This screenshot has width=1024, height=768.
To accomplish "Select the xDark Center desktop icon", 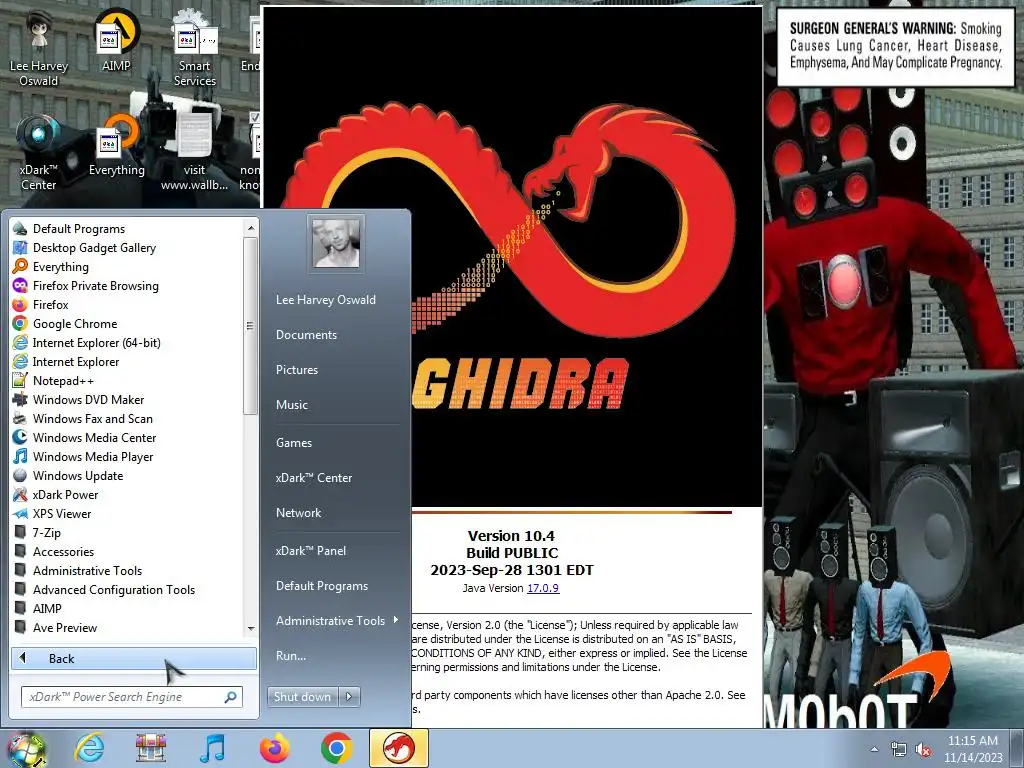I will (x=39, y=153).
